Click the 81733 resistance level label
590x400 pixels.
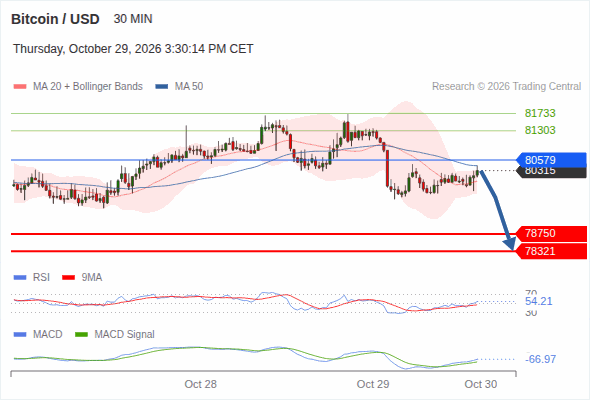click(x=540, y=113)
